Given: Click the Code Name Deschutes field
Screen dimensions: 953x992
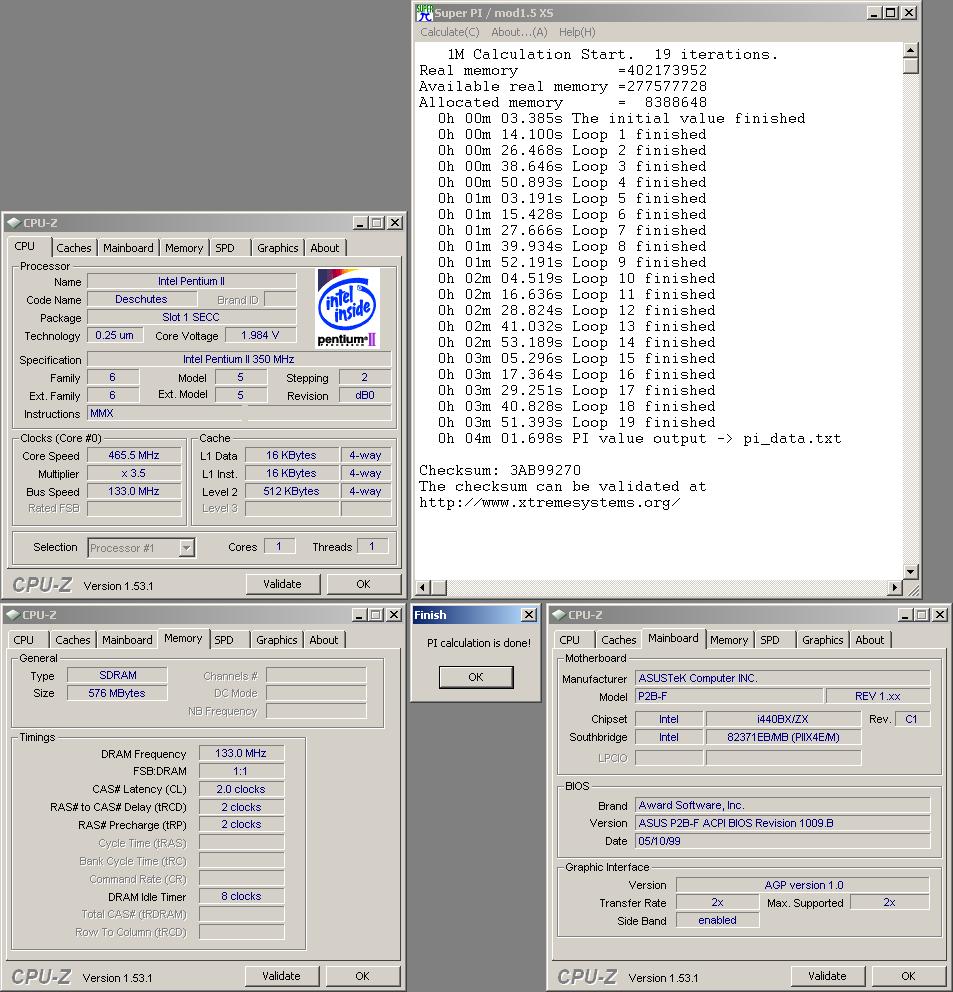Looking at the screenshot, I should pyautogui.click(x=142, y=299).
